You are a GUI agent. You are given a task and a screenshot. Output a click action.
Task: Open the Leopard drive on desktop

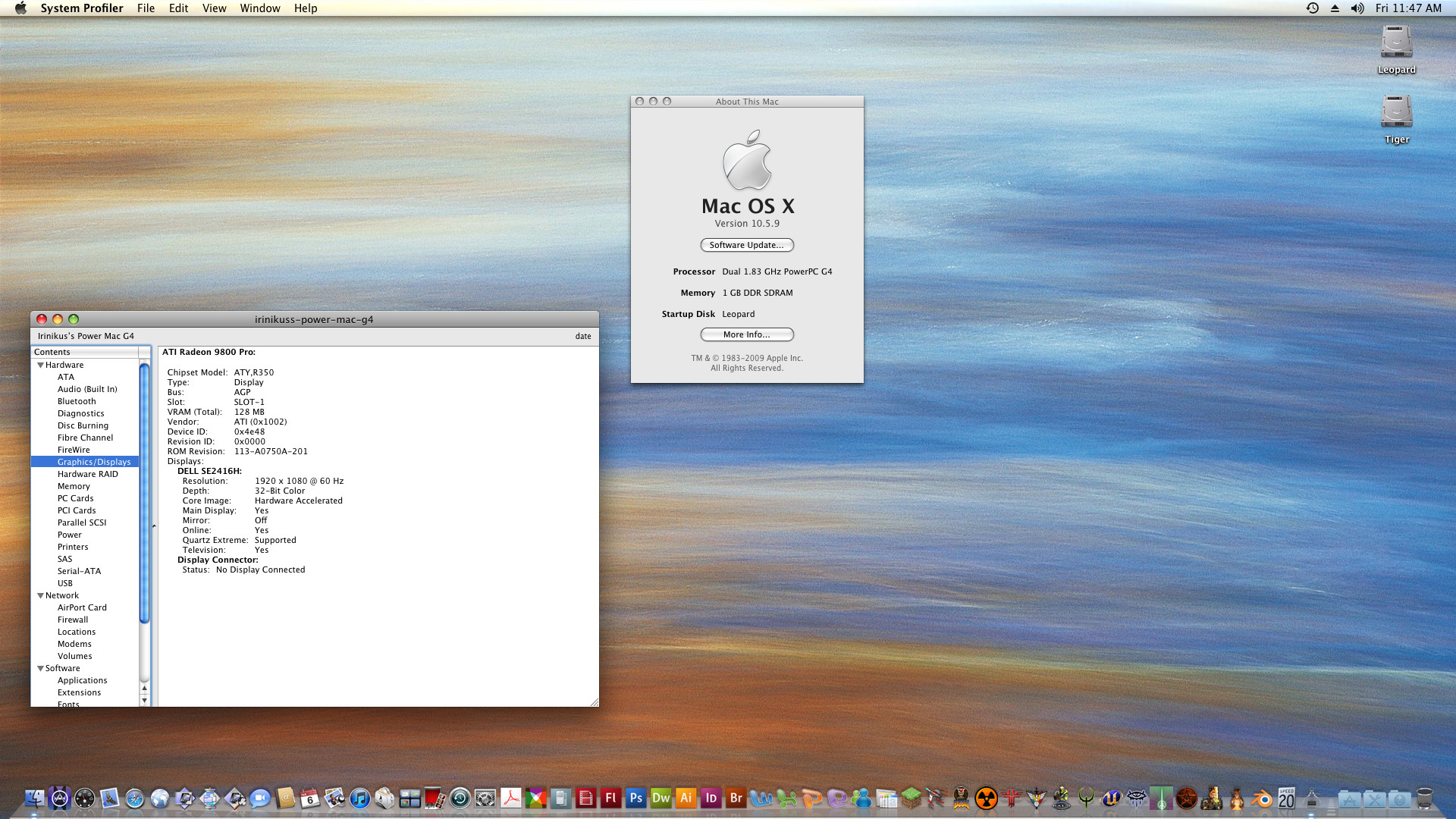[1395, 42]
